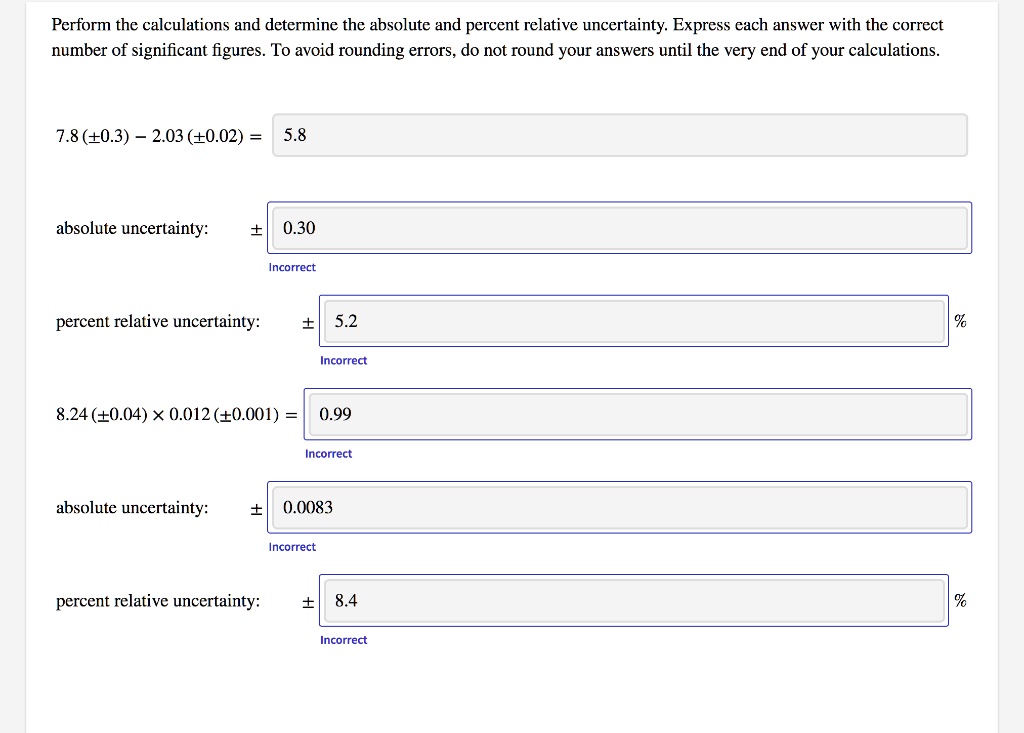Click the Incorrect label under 0.99
The height and width of the screenshot is (733, 1024).
point(329,453)
